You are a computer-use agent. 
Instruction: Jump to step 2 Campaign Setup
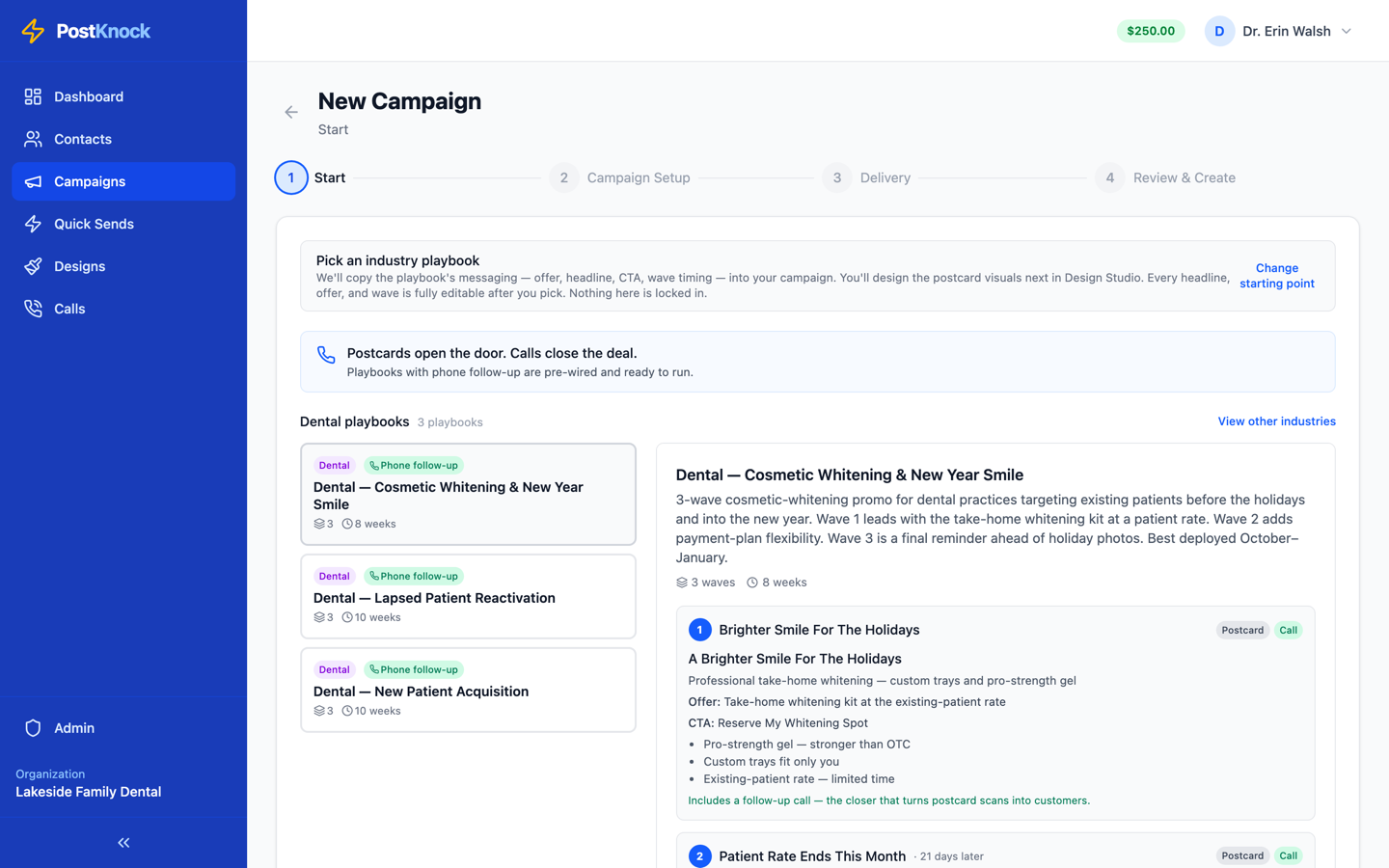620,177
